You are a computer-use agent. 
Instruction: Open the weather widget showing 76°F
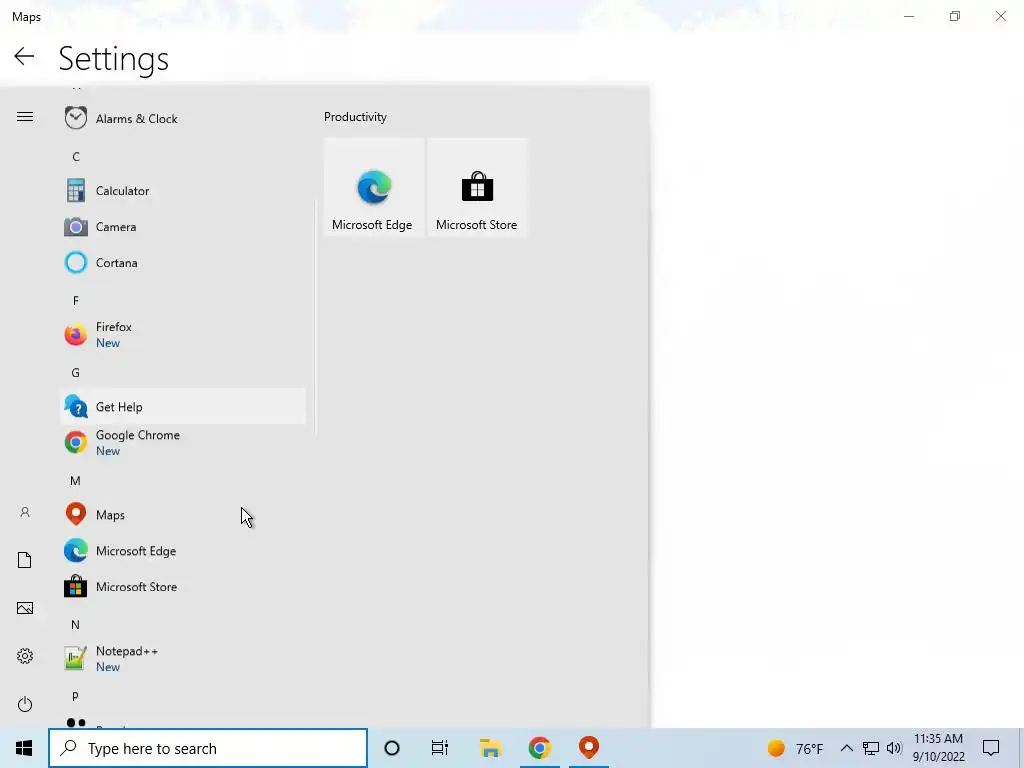click(795, 748)
